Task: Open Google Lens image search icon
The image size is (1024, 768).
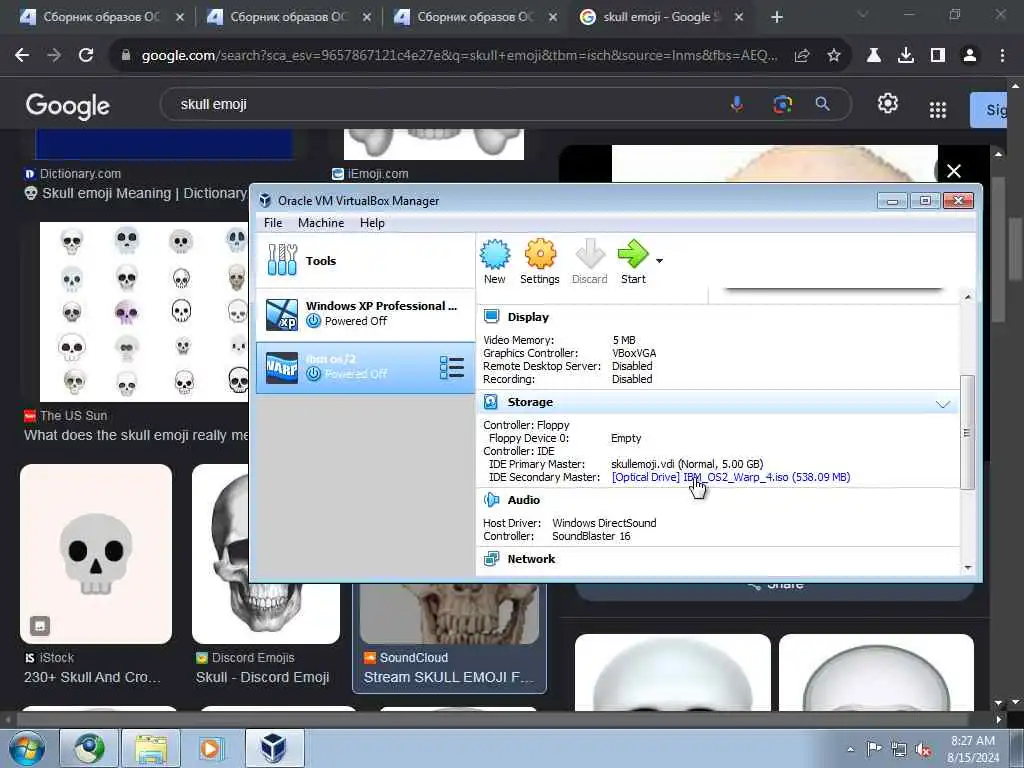Action: (782, 104)
